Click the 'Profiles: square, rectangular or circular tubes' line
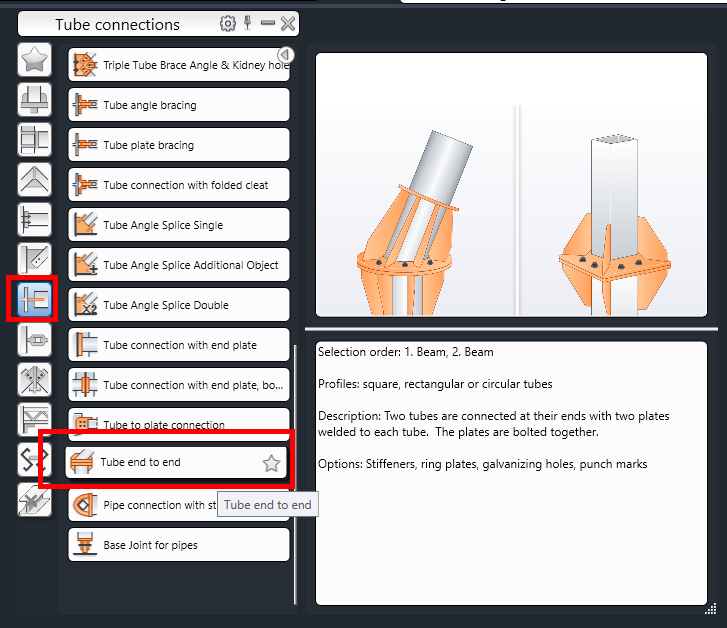 pos(435,384)
